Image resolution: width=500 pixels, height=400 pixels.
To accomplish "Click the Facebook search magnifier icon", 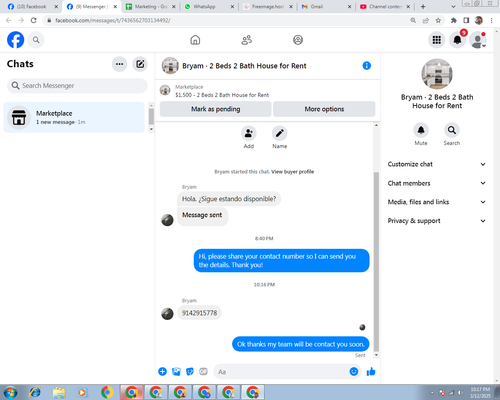I will 36,40.
